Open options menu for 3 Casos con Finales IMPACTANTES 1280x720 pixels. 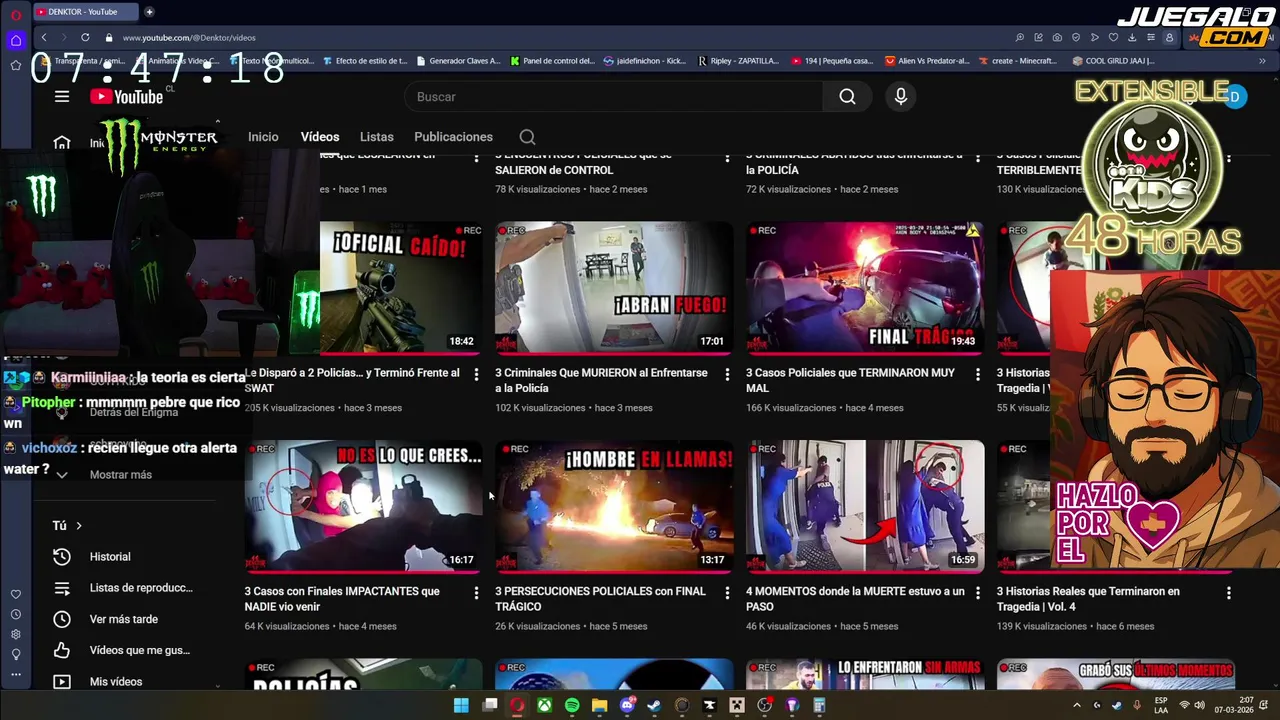(x=476, y=593)
